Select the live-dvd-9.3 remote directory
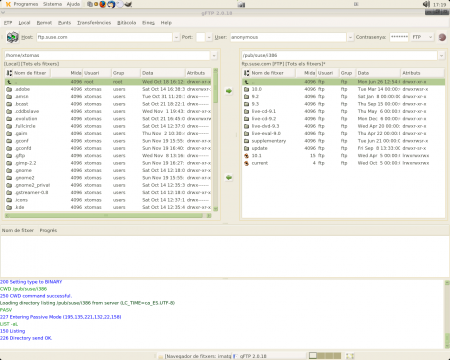Screen dimensions: 450x360 coord(343,126)
